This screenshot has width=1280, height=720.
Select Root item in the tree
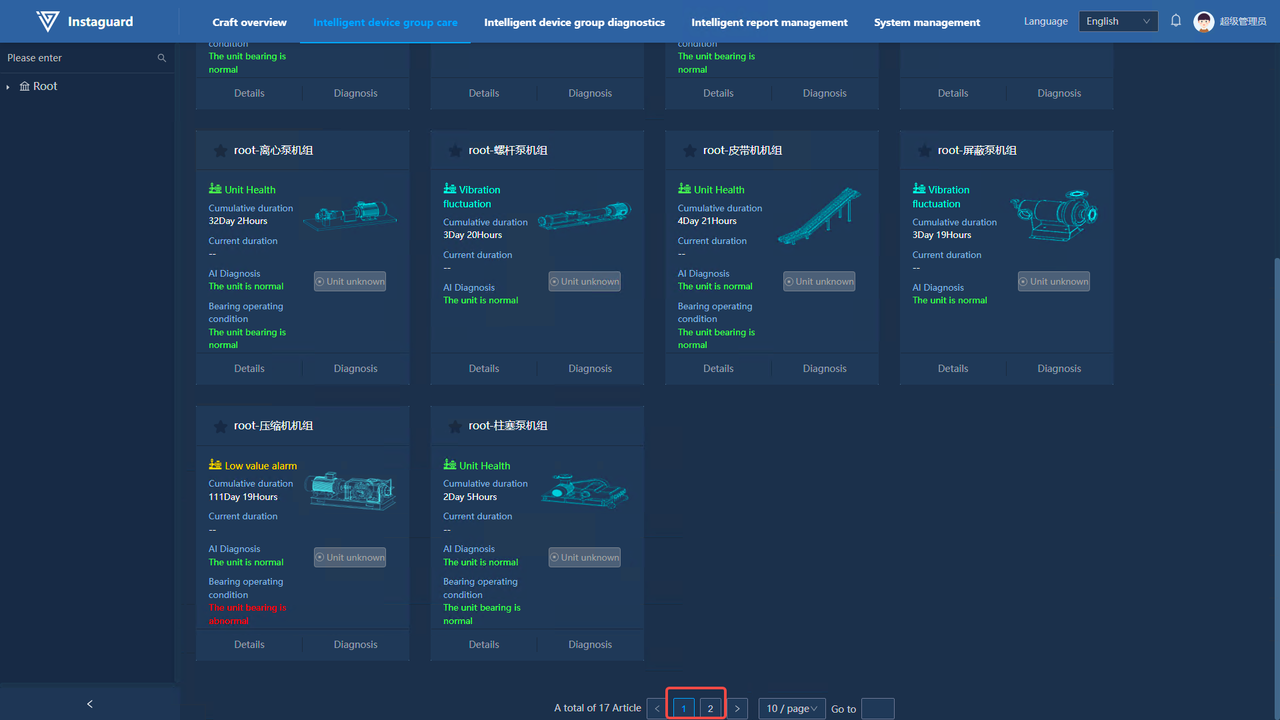coord(45,87)
